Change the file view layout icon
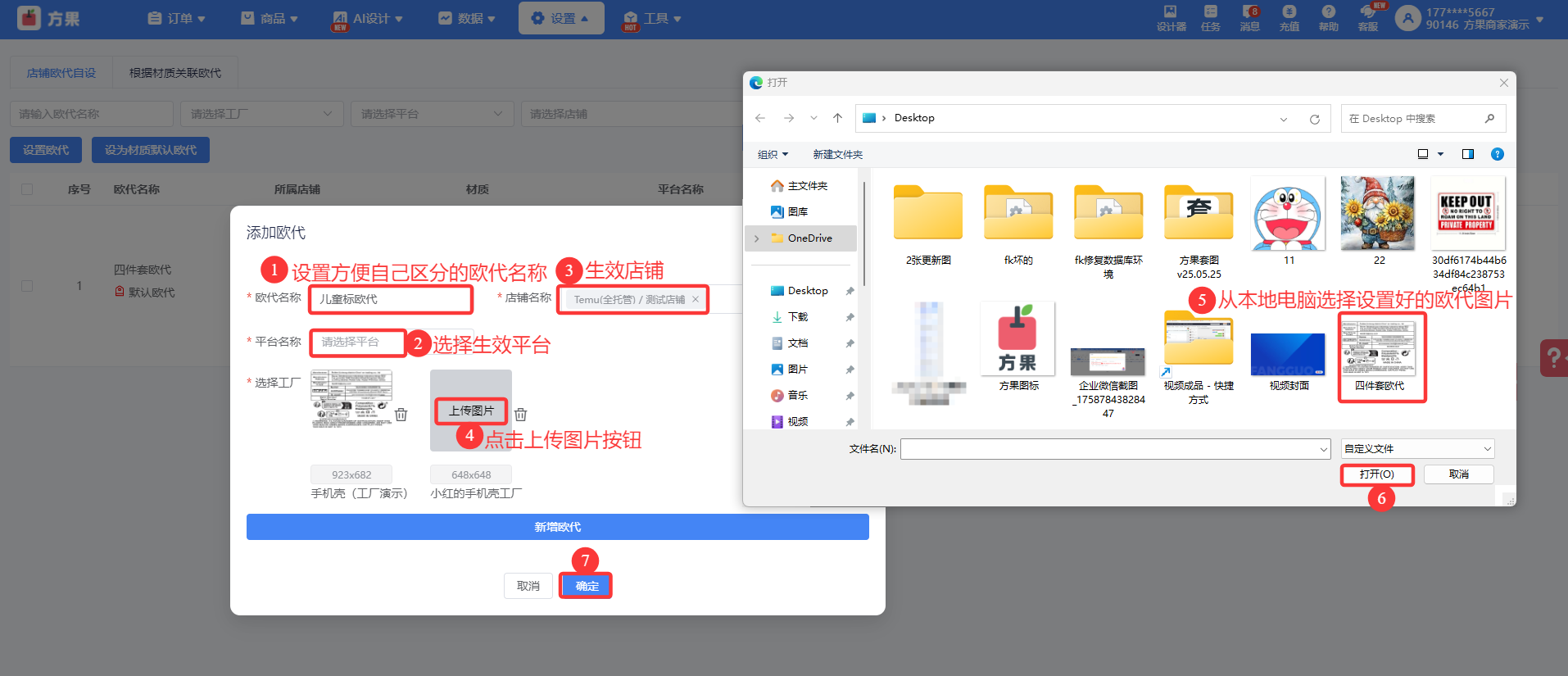Image resolution: width=1568 pixels, height=676 pixels. click(x=1423, y=154)
